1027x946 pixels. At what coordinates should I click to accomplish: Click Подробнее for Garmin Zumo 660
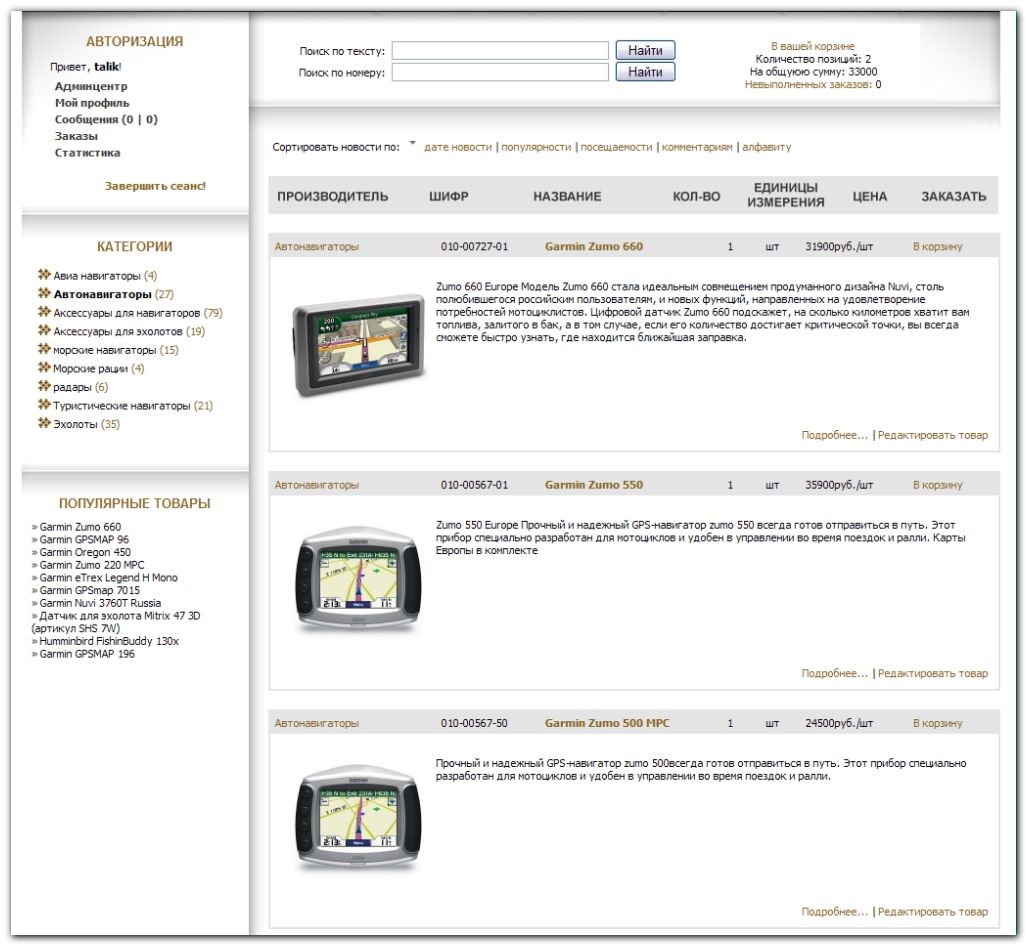point(834,435)
